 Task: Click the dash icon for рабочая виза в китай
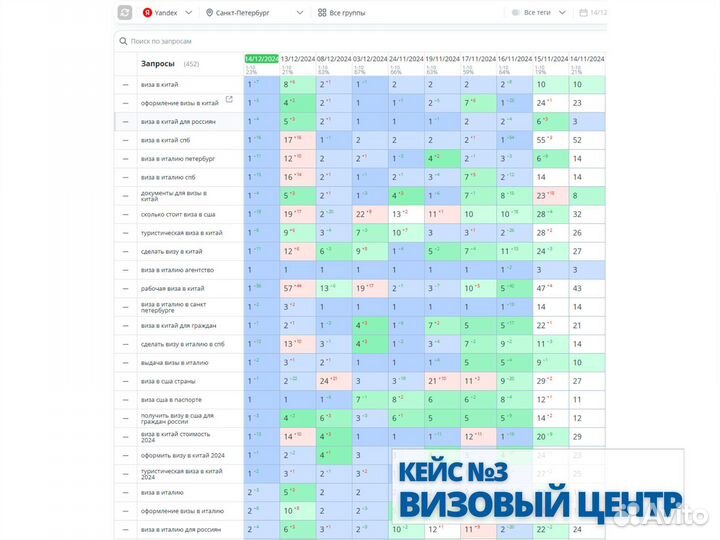pyautogui.click(x=125, y=289)
